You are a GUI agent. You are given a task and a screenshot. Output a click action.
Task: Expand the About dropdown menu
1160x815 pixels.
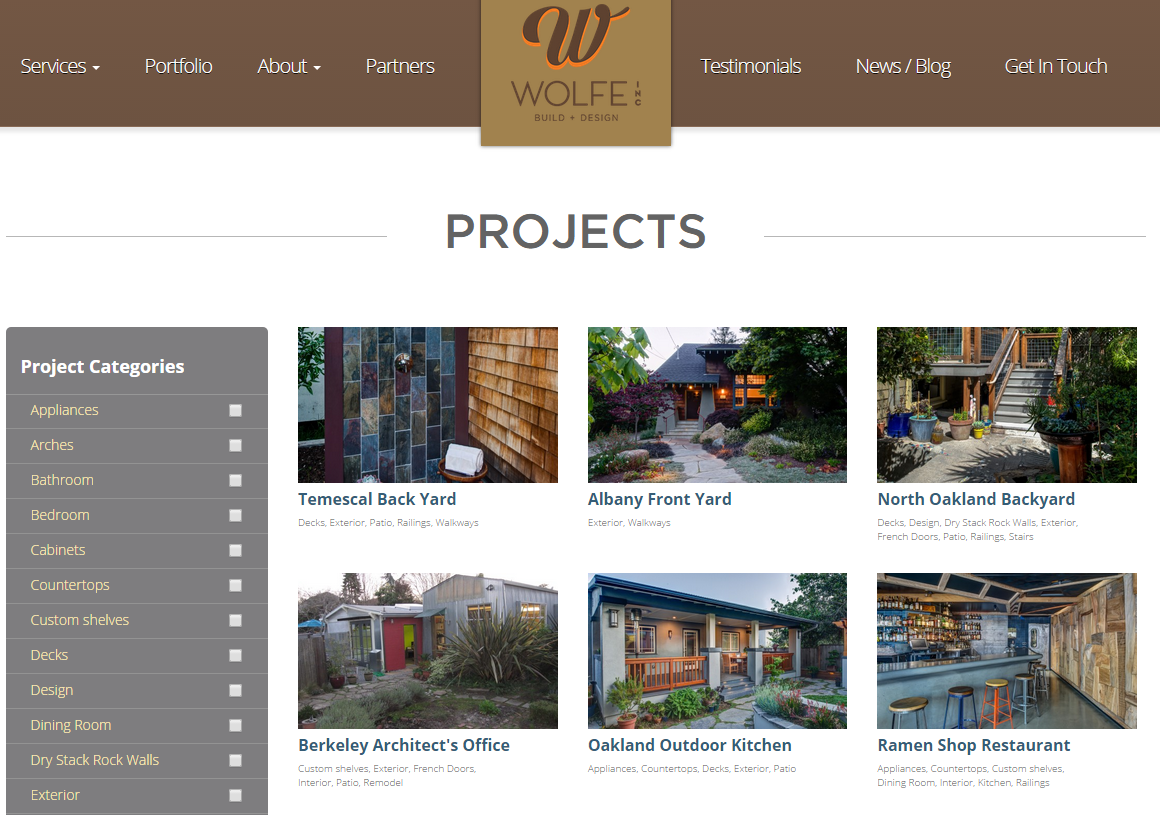(x=289, y=66)
